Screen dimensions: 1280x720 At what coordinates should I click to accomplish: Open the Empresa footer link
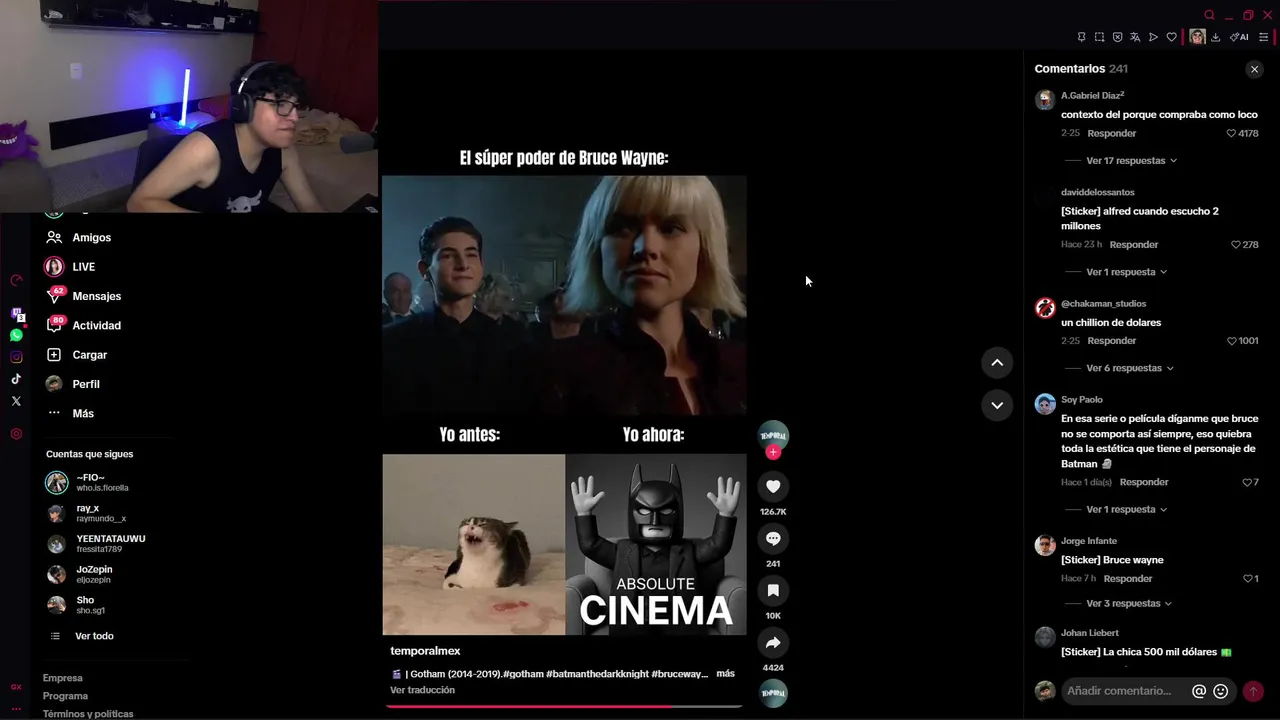pos(62,678)
